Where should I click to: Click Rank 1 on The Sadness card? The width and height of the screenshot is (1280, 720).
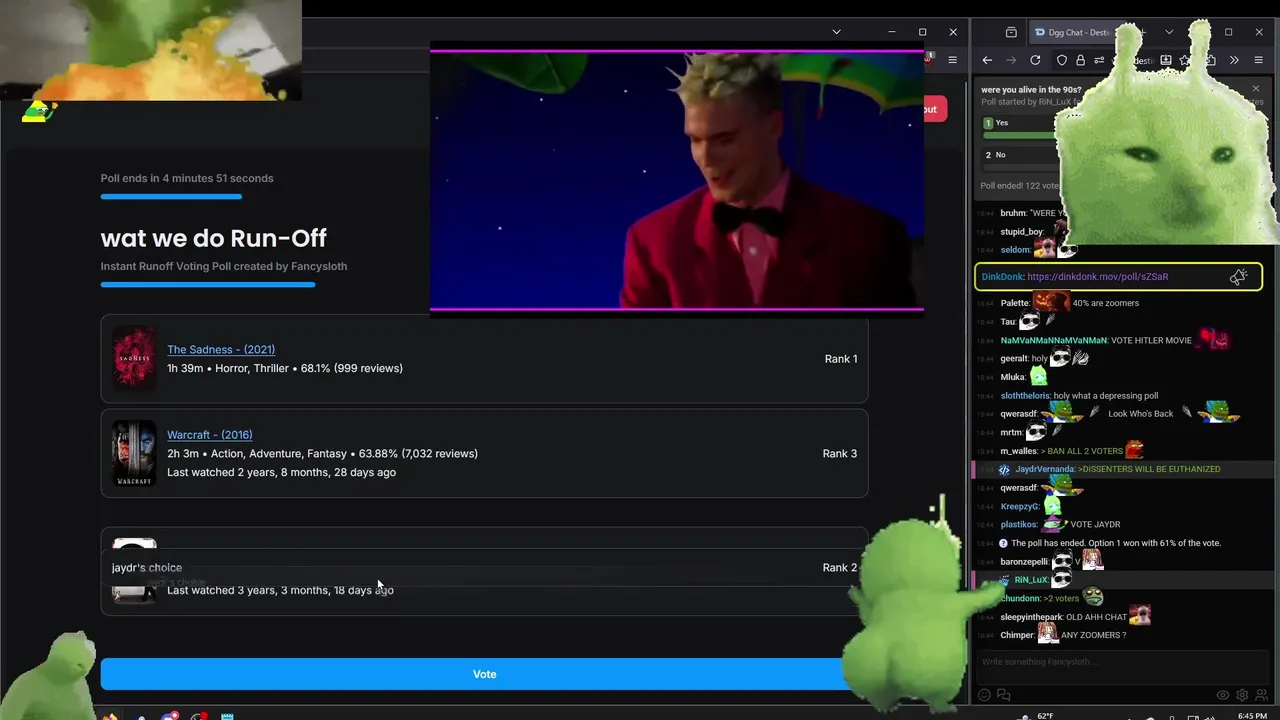click(x=841, y=359)
